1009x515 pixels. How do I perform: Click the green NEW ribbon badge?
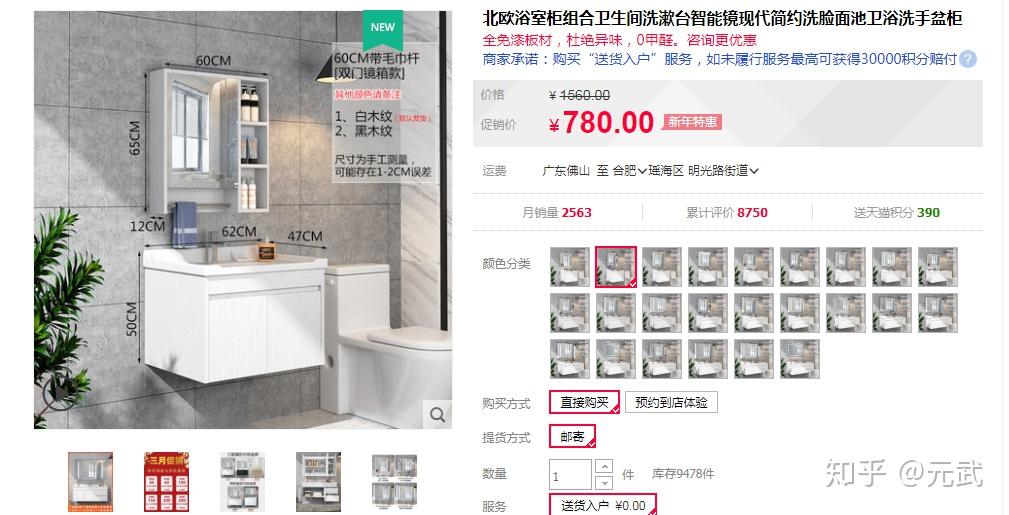(x=383, y=29)
